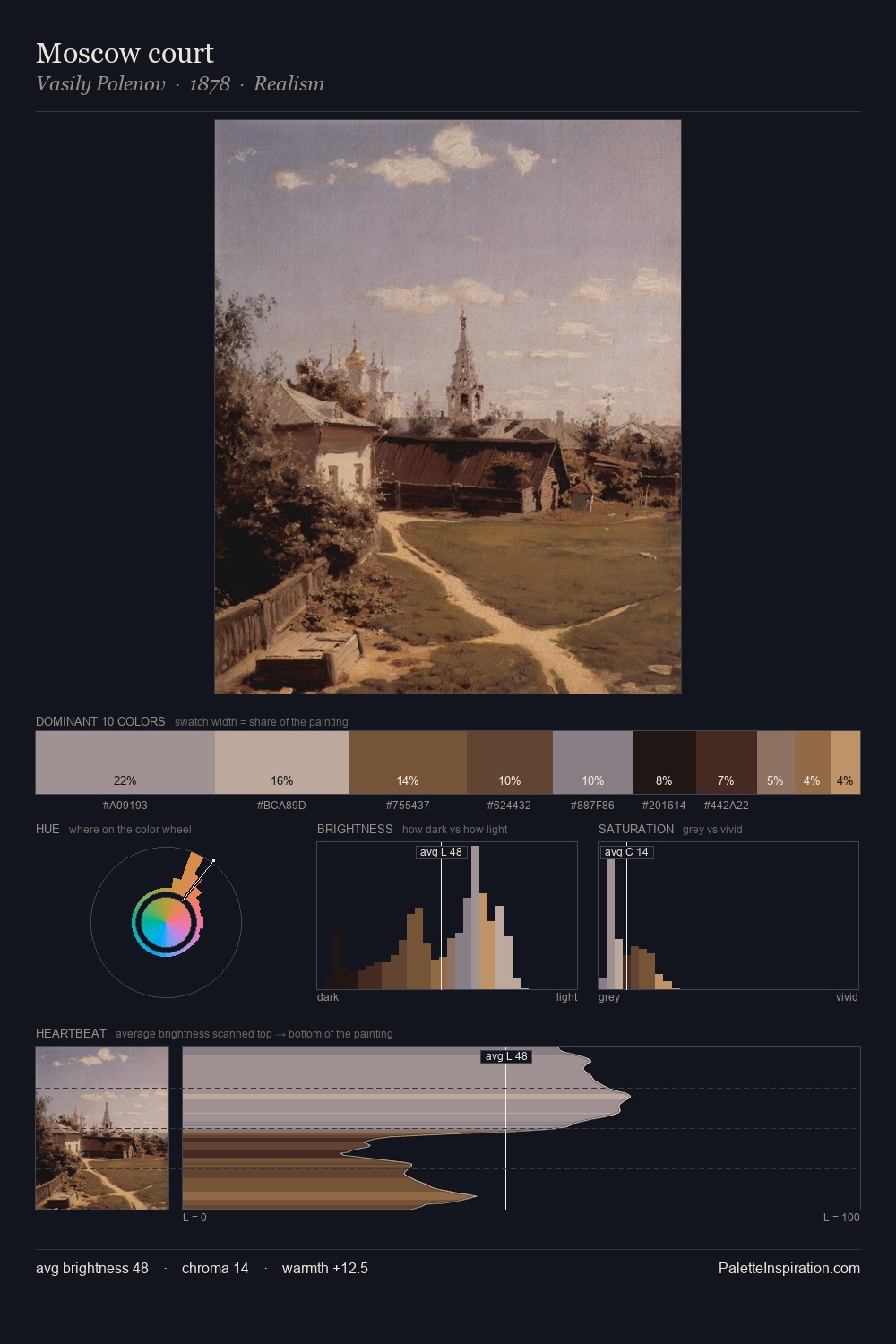The height and width of the screenshot is (1344, 896).
Task: Click the 'avg C 14' saturation label
Action: click(x=626, y=852)
